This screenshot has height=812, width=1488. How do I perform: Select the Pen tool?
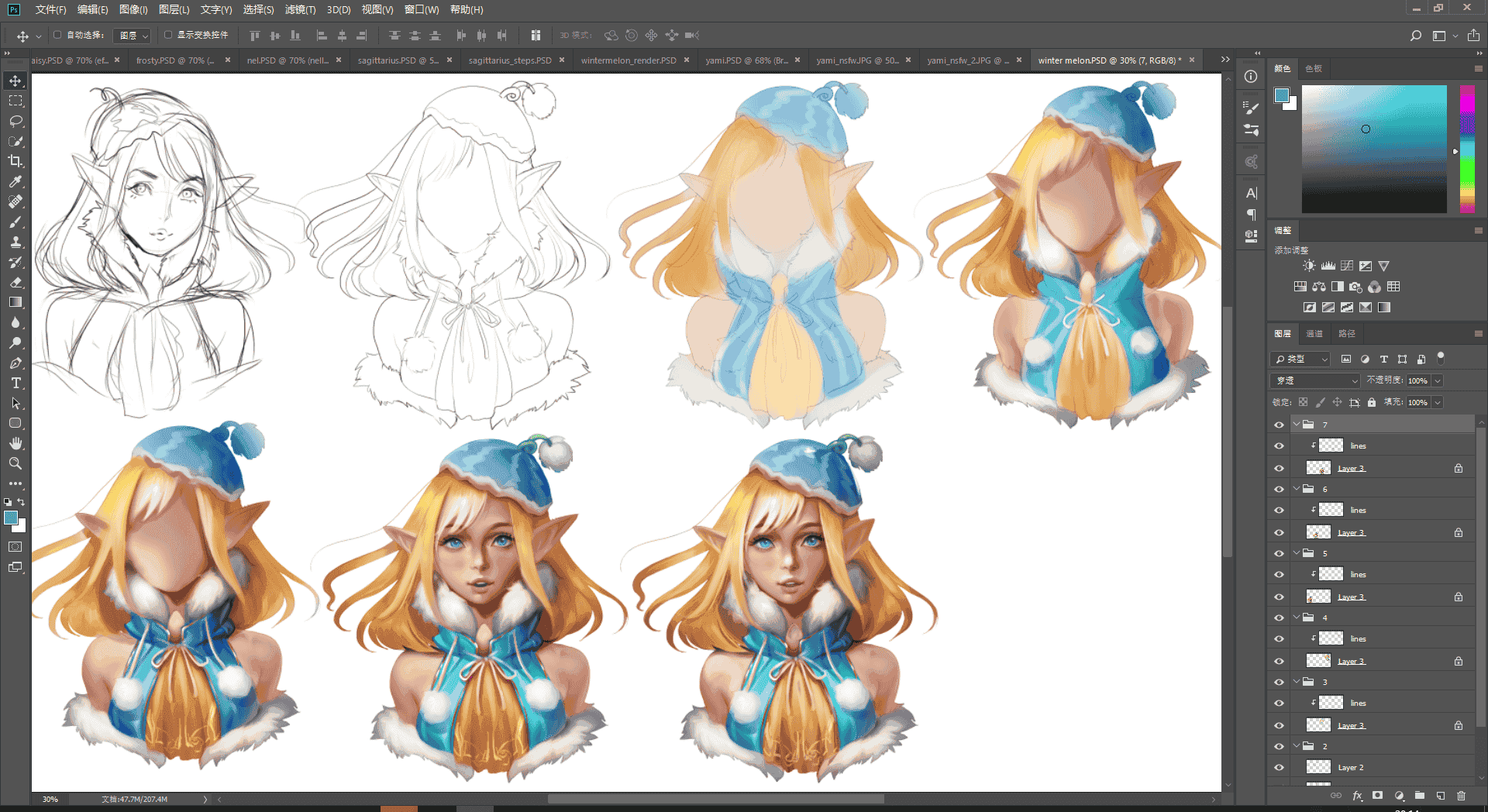click(x=15, y=363)
